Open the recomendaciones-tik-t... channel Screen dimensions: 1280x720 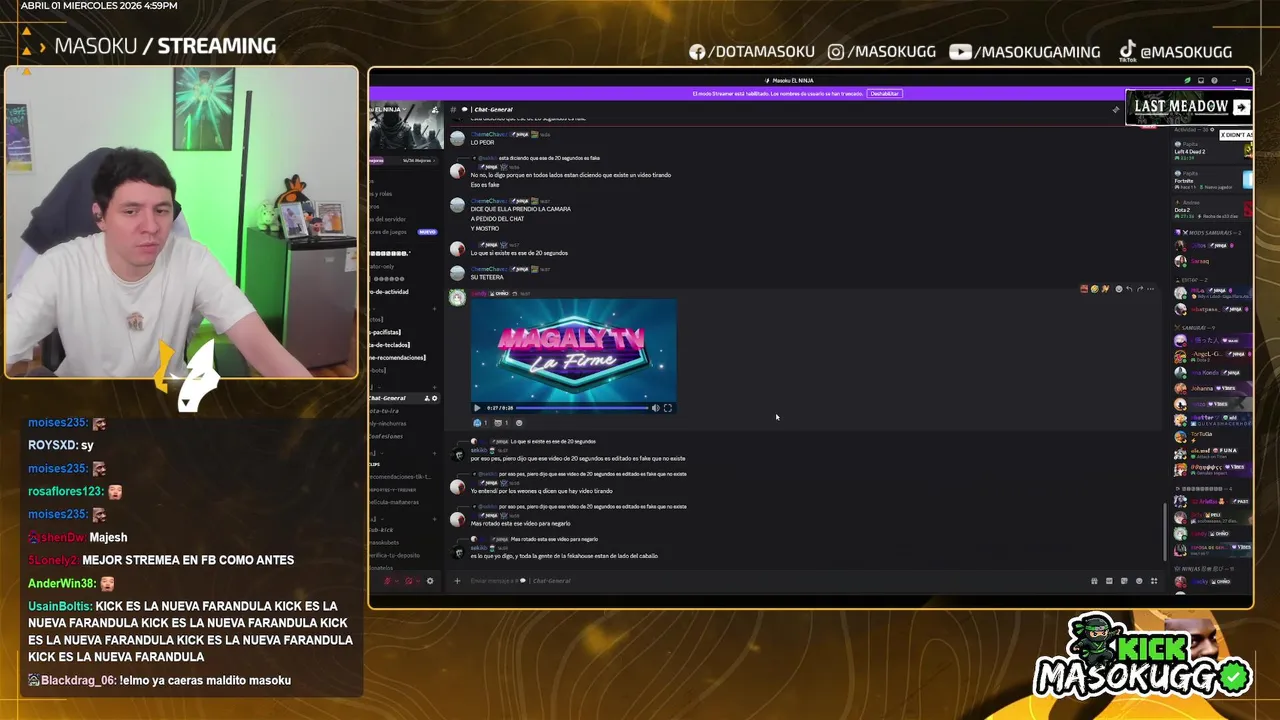pyautogui.click(x=400, y=477)
